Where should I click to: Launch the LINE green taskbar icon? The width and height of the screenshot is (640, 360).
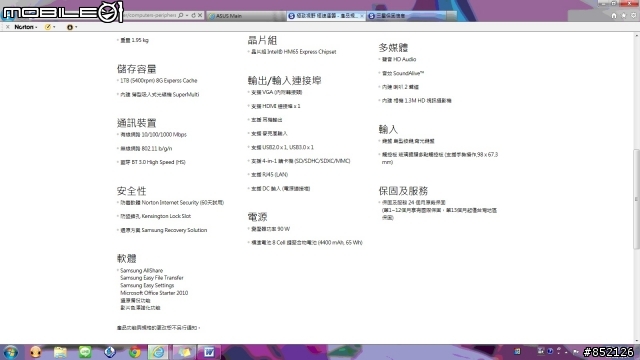(x=85, y=352)
